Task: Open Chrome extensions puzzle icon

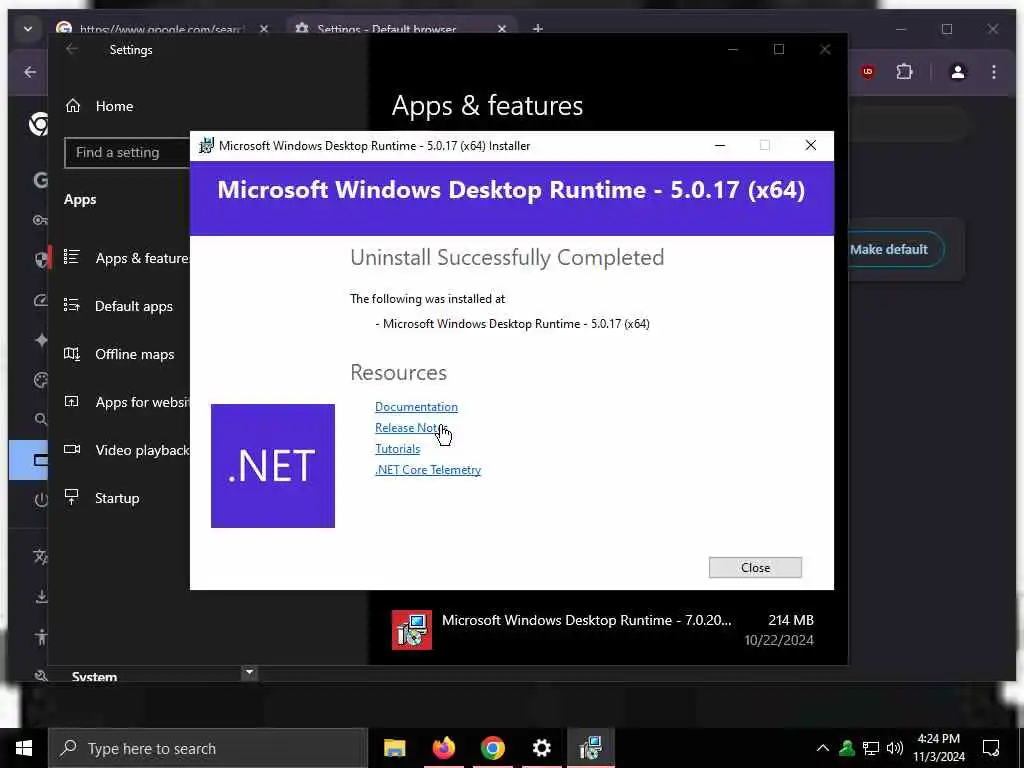Action: (x=904, y=72)
